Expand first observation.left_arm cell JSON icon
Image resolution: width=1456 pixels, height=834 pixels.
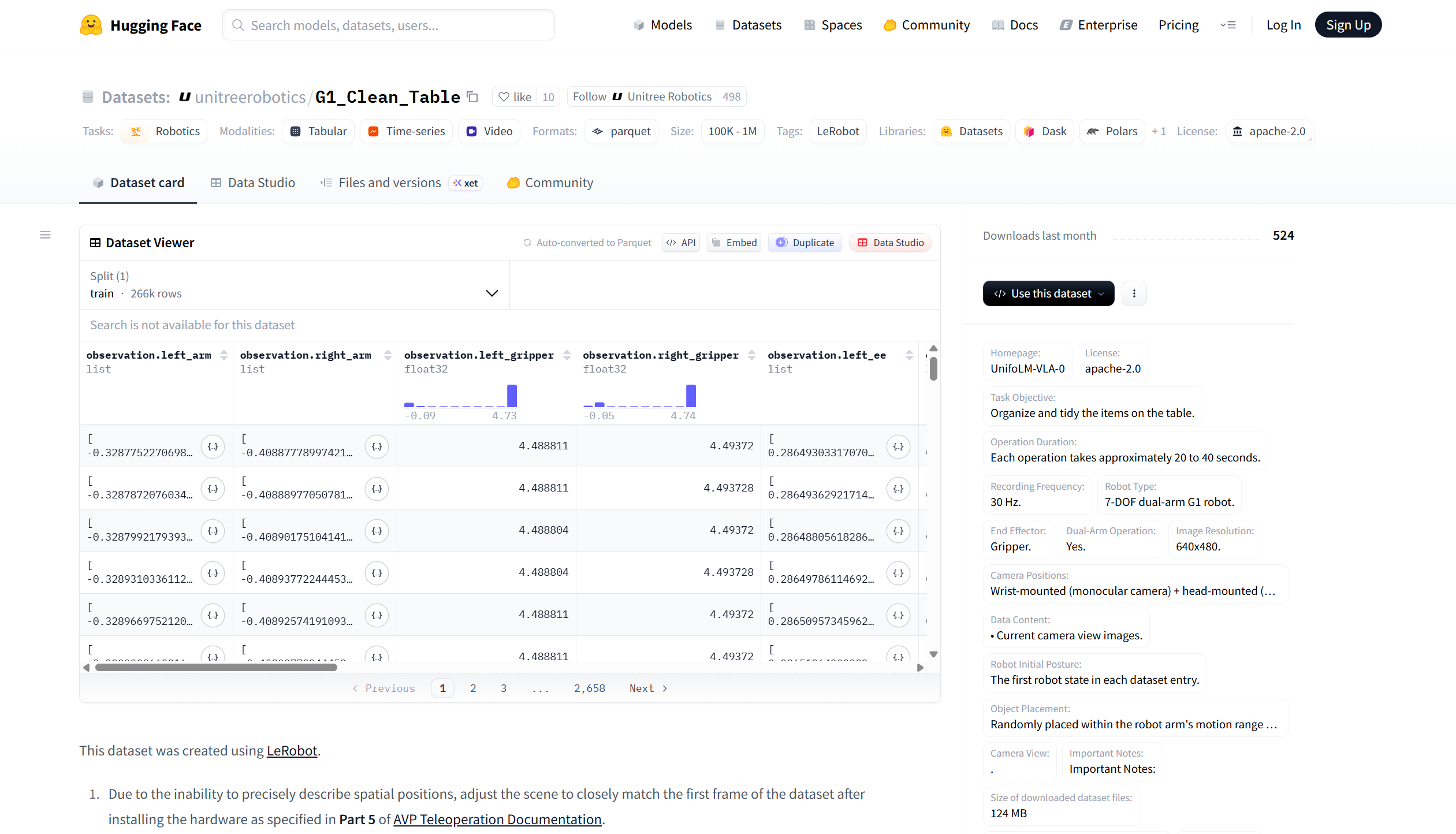coord(213,446)
